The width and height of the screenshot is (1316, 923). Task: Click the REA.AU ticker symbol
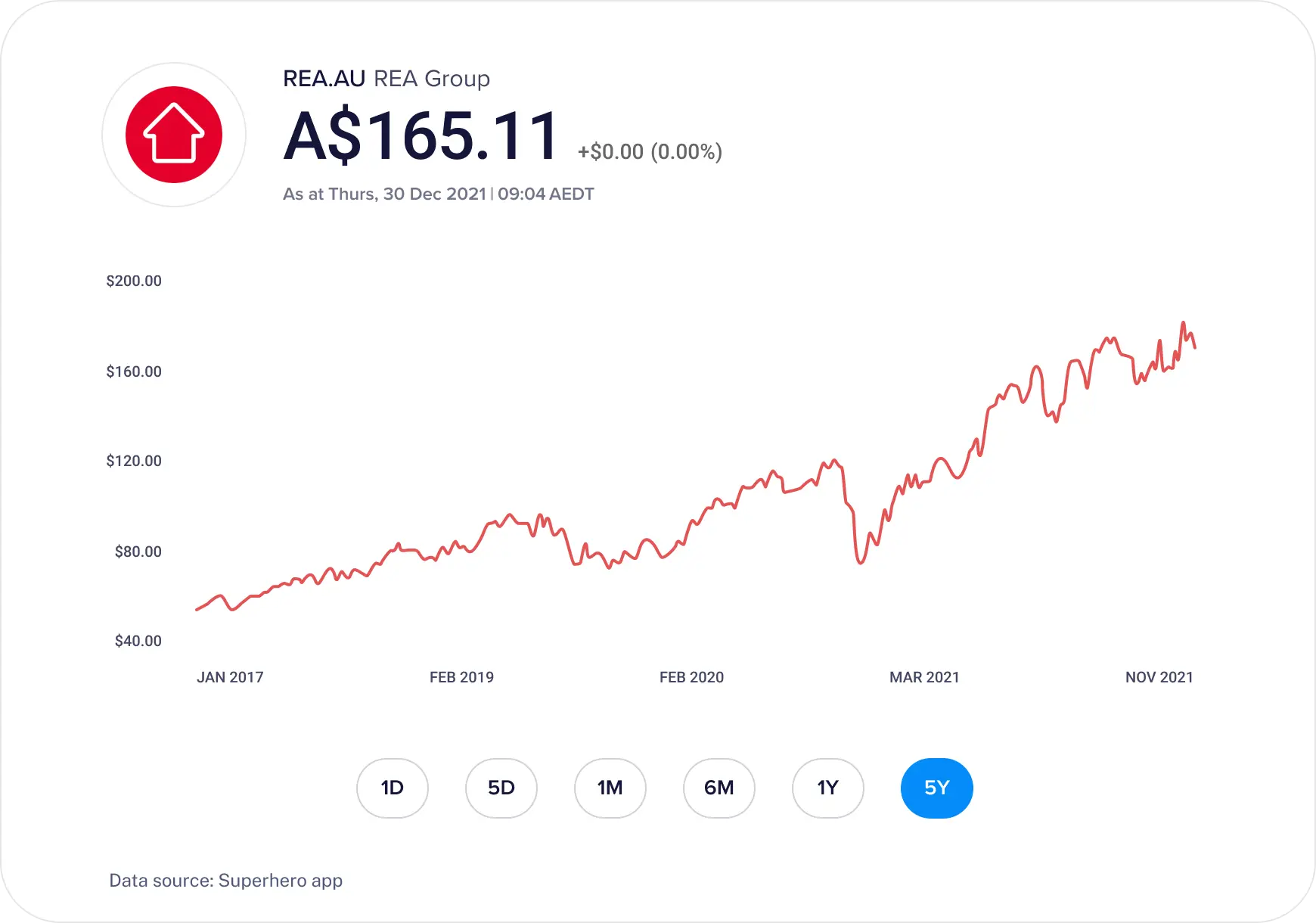point(324,79)
